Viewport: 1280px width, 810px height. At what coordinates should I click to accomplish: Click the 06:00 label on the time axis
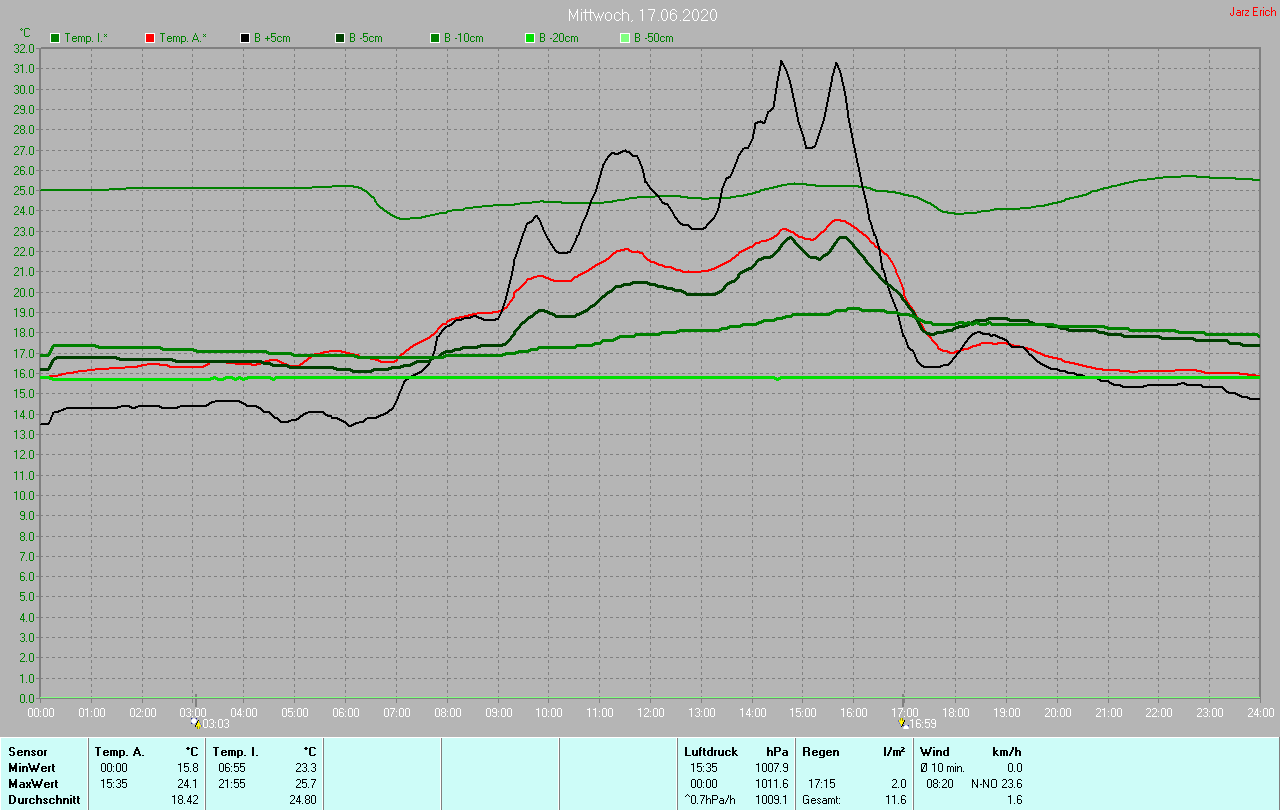tap(346, 712)
